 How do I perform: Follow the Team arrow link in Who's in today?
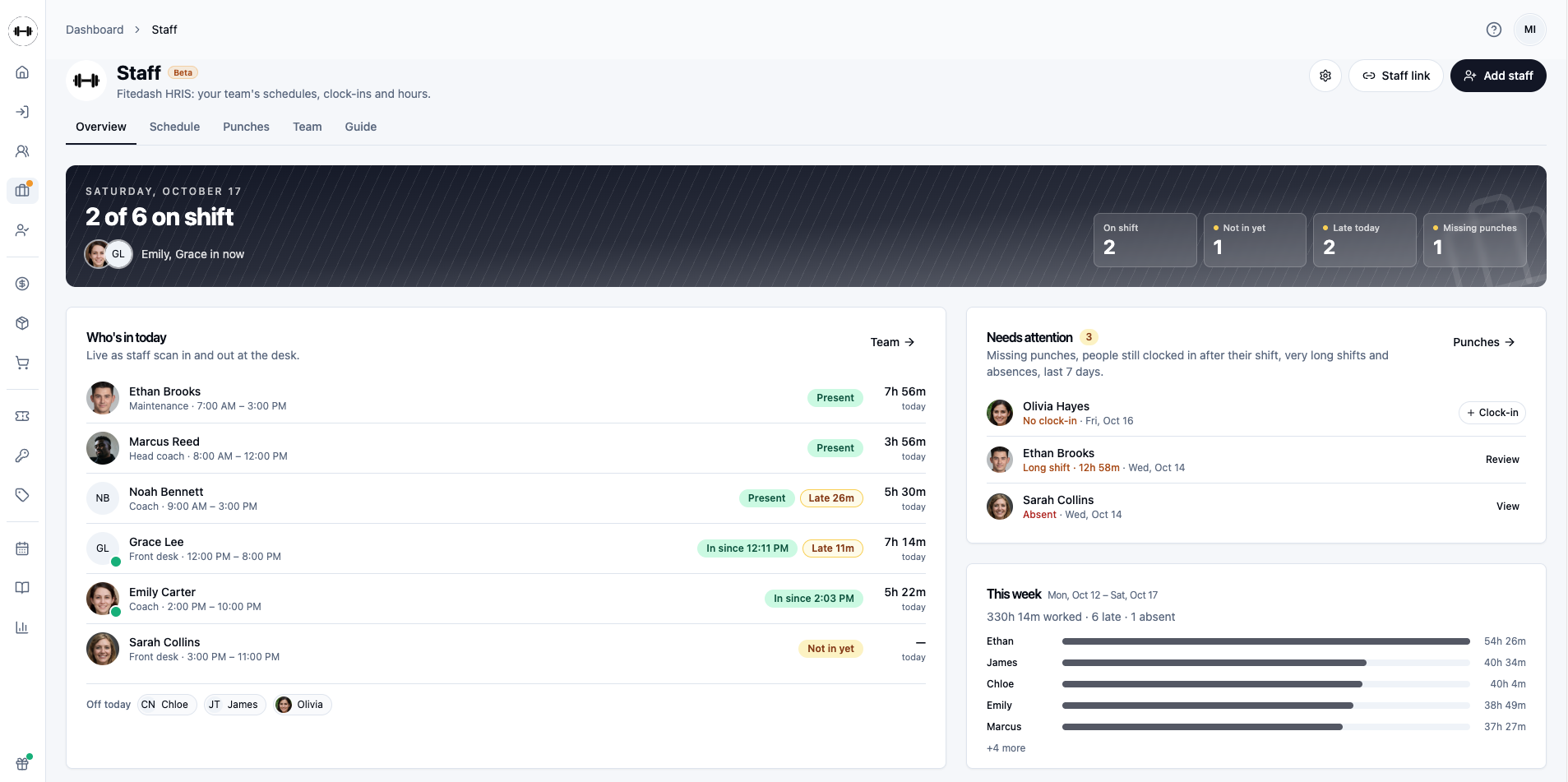click(893, 342)
